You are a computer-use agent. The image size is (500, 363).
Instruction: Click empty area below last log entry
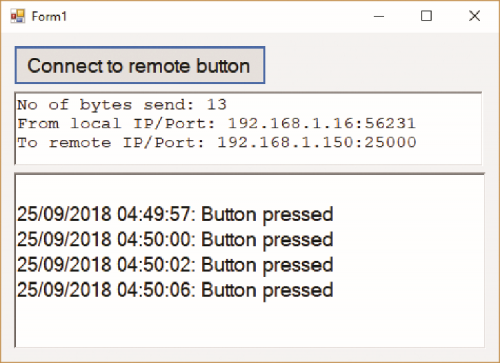tap(249, 323)
